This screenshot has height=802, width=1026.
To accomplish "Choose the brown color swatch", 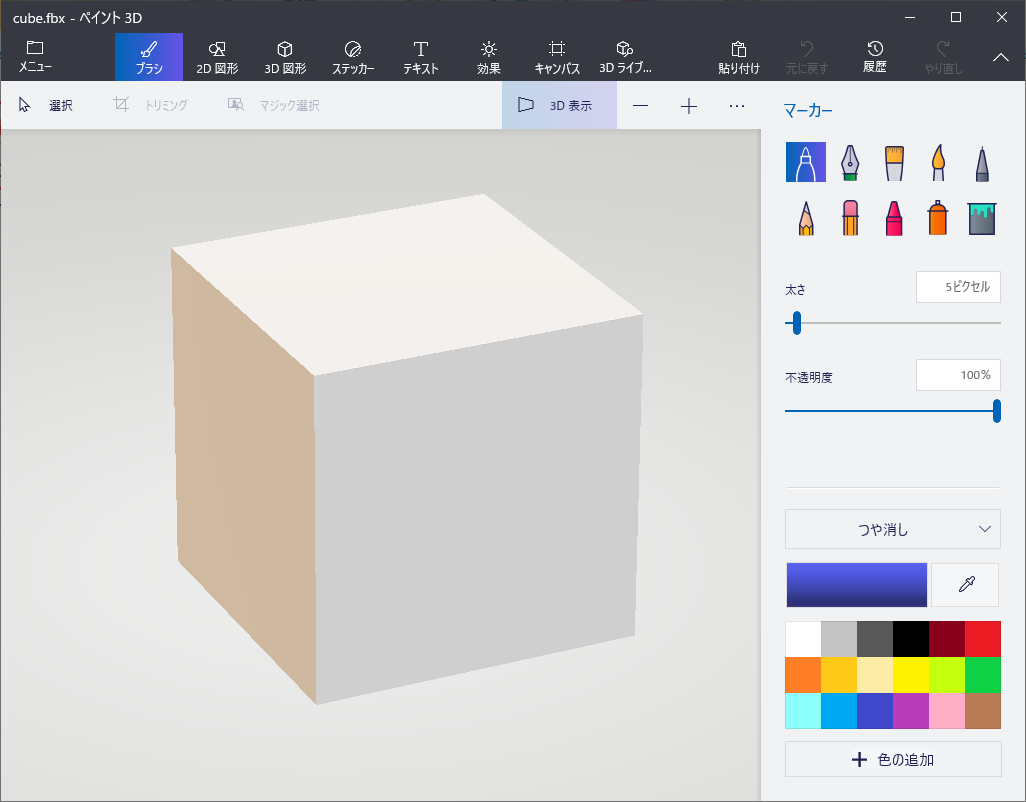I will (x=983, y=710).
